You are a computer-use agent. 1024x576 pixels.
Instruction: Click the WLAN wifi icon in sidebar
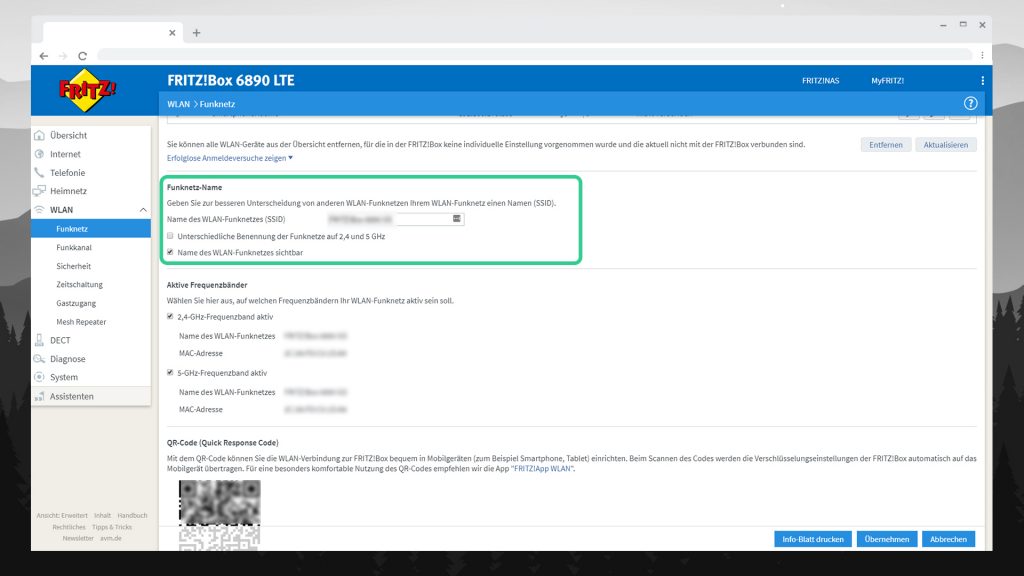tap(39, 210)
